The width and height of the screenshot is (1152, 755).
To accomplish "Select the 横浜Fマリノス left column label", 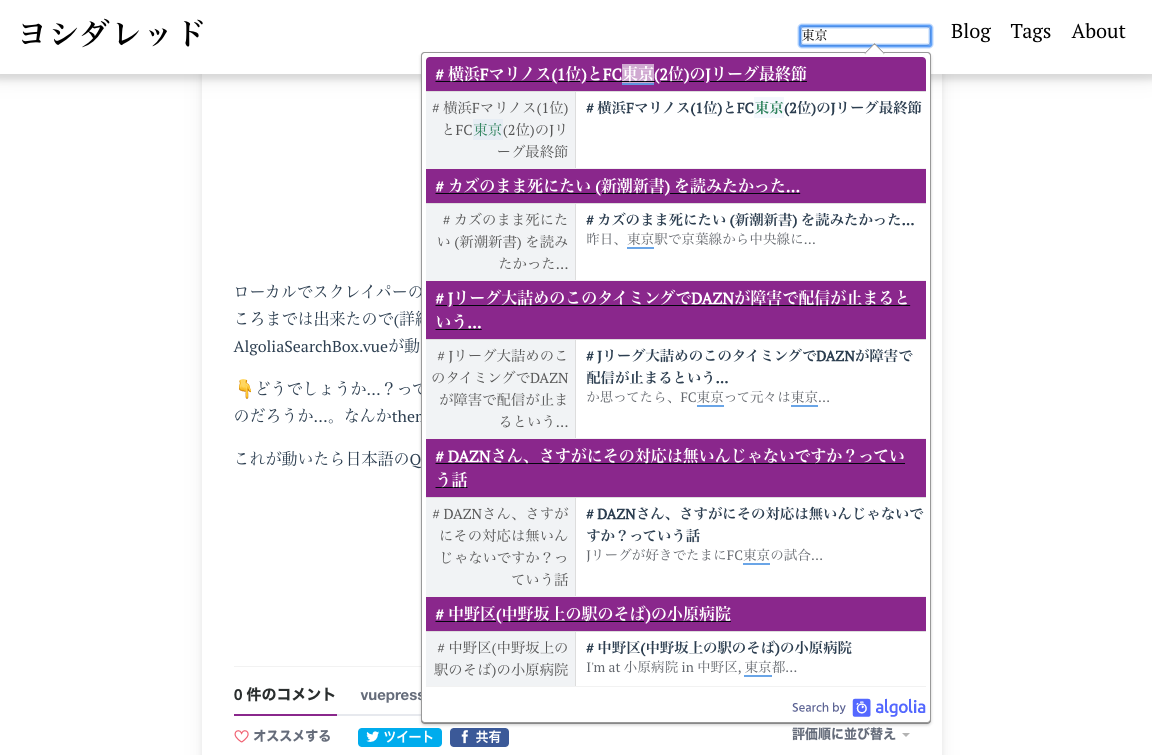I will point(501,130).
